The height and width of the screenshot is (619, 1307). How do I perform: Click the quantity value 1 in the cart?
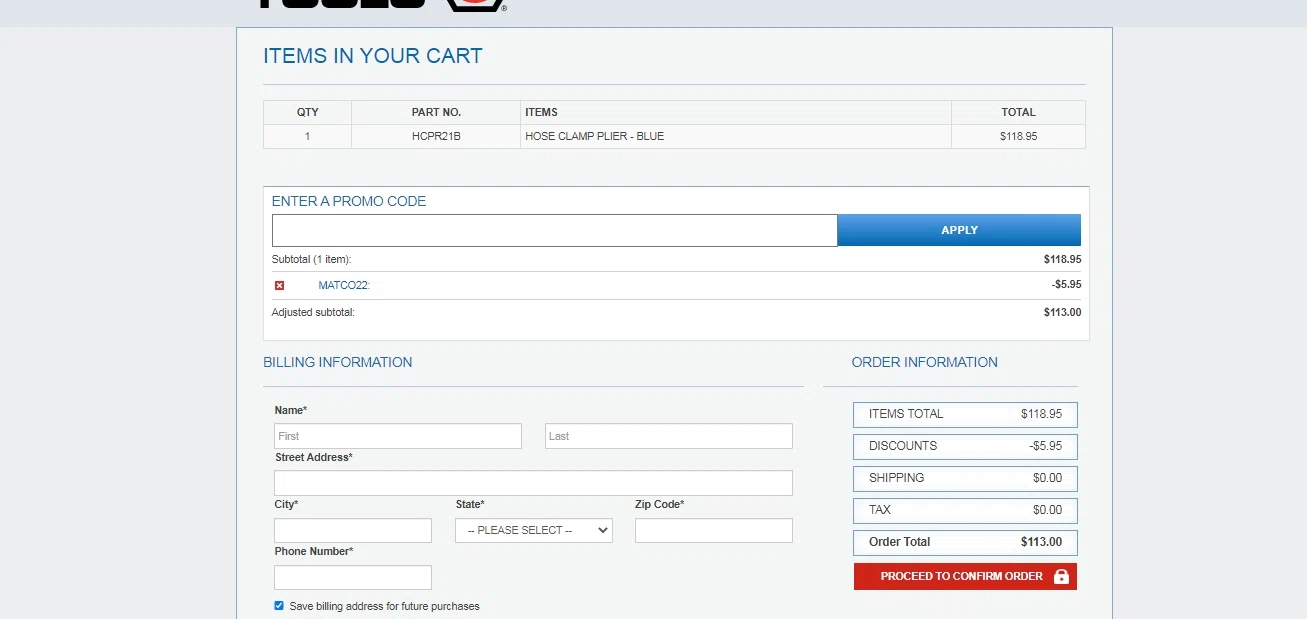[x=307, y=136]
